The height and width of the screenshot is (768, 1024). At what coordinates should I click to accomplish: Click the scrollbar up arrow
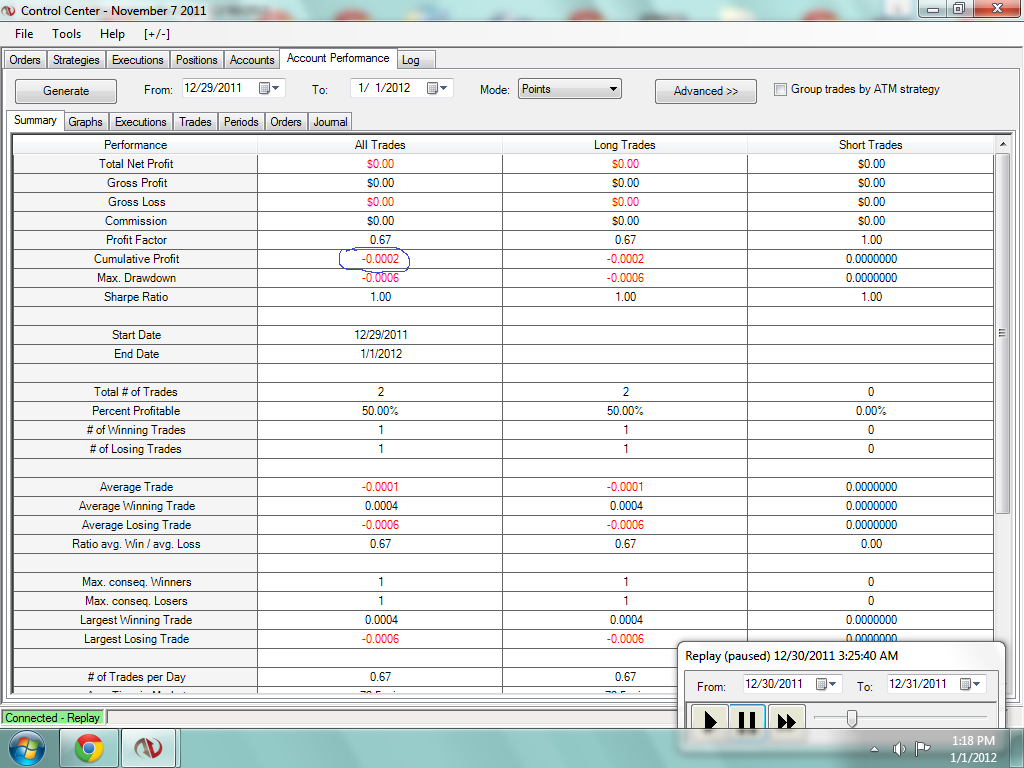[1002, 144]
